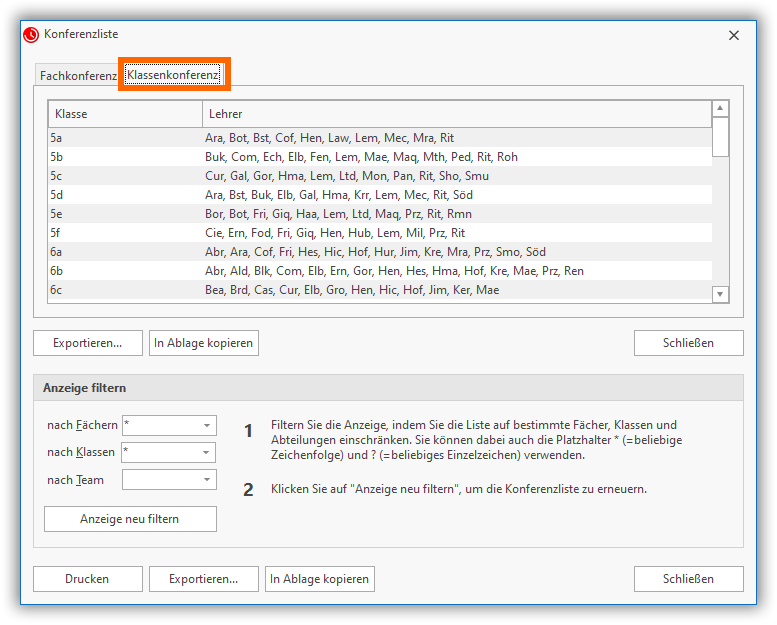Click the bottom Schließen button

pyautogui.click(x=688, y=579)
